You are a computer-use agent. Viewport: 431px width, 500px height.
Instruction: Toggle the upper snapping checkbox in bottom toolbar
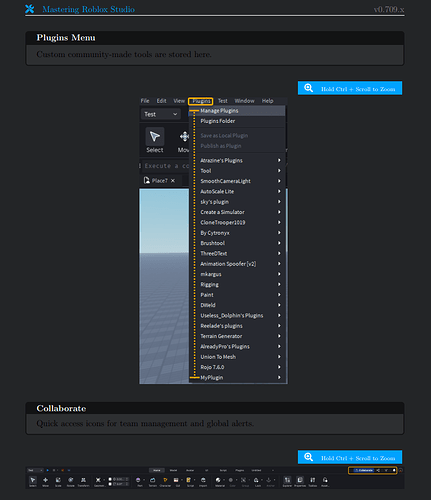click(110, 479)
